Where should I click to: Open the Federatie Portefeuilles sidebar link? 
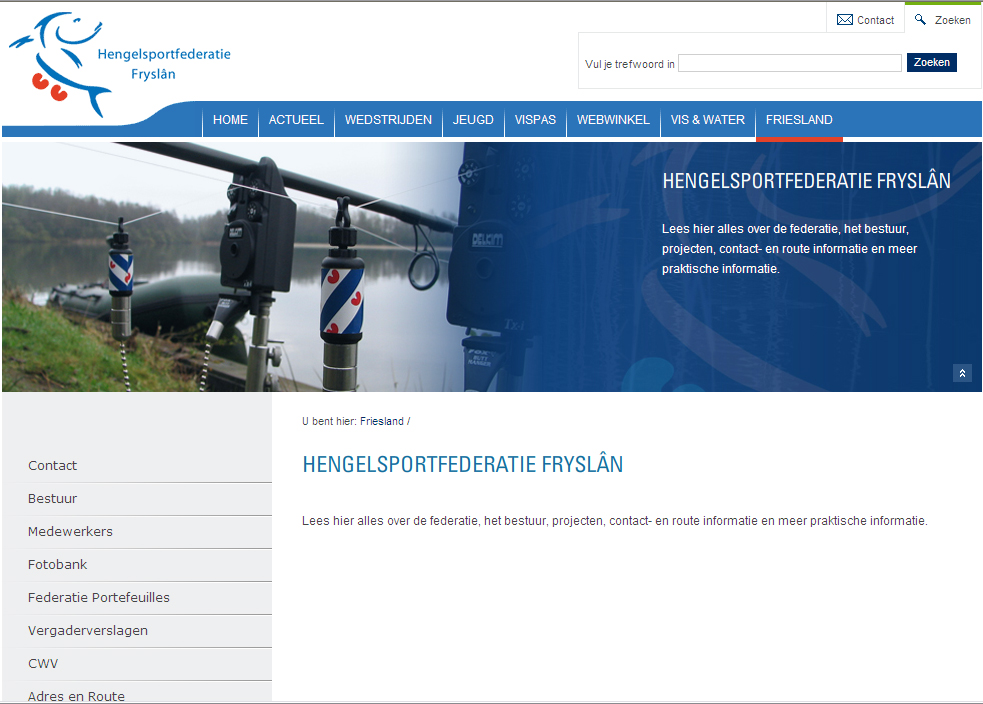point(99,598)
